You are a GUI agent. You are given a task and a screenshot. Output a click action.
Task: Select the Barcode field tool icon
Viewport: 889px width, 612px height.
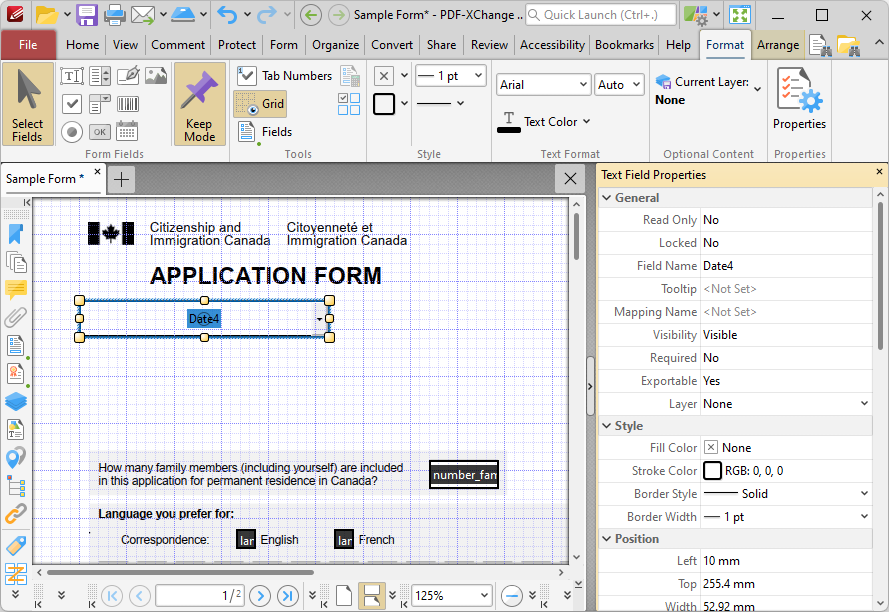tap(128, 104)
